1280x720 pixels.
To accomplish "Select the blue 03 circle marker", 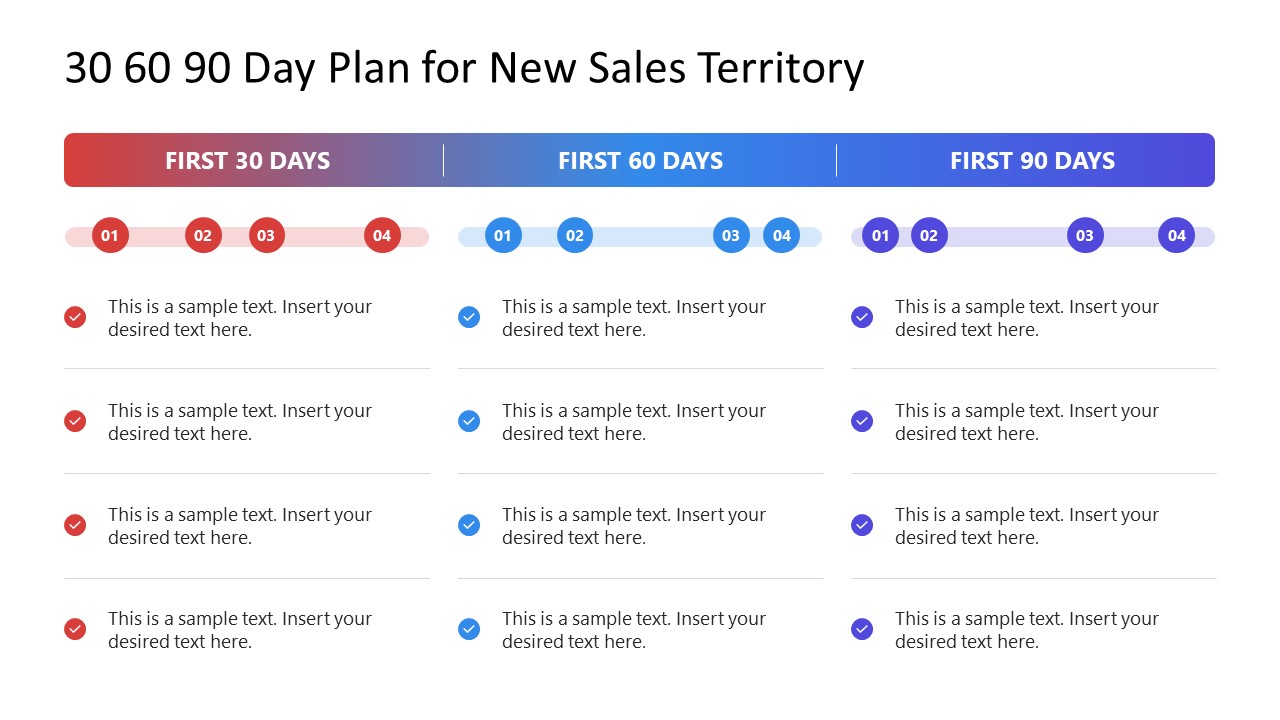I will pyautogui.click(x=731, y=236).
